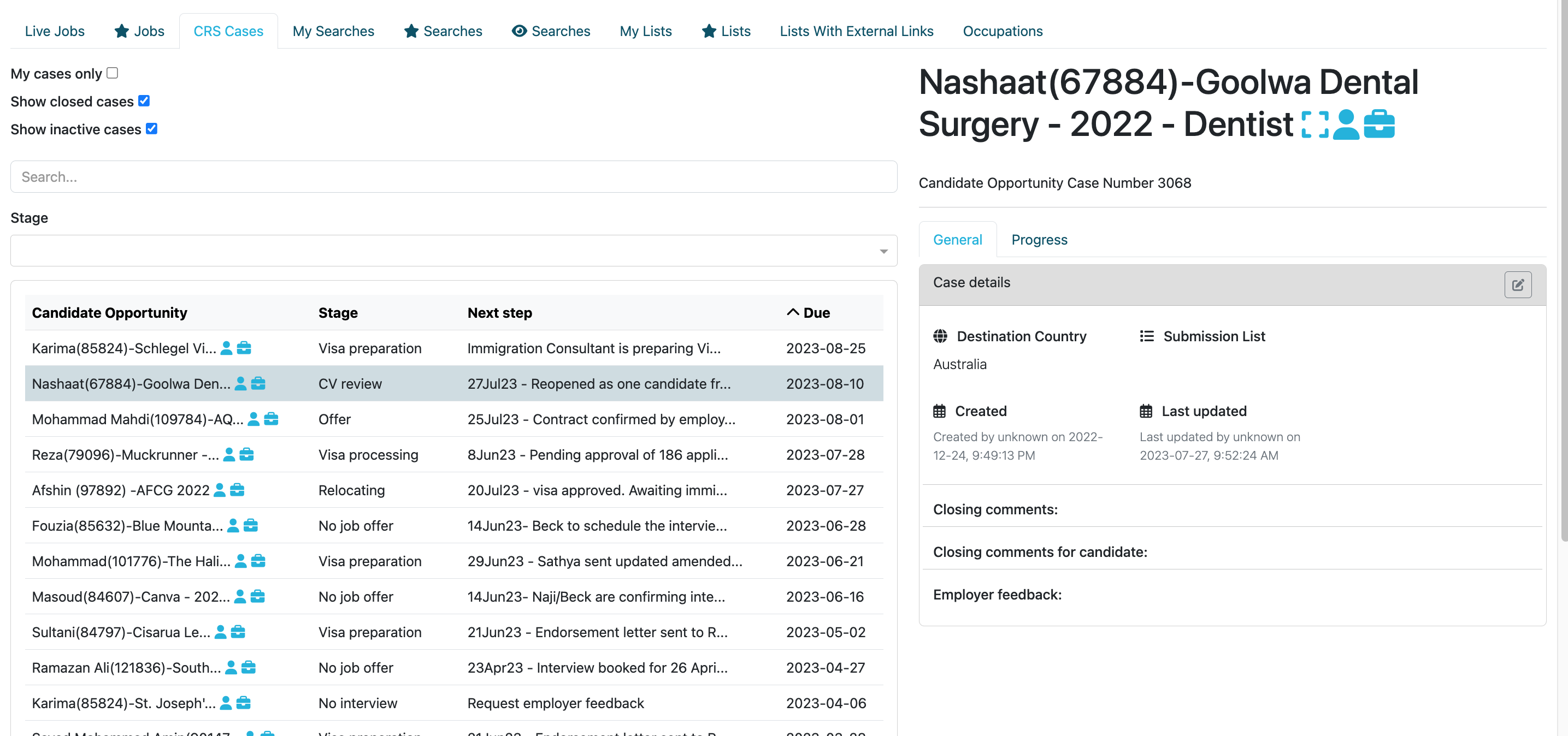Click briefcase icon on Mohammad Mahdi(109784) row

point(272,419)
